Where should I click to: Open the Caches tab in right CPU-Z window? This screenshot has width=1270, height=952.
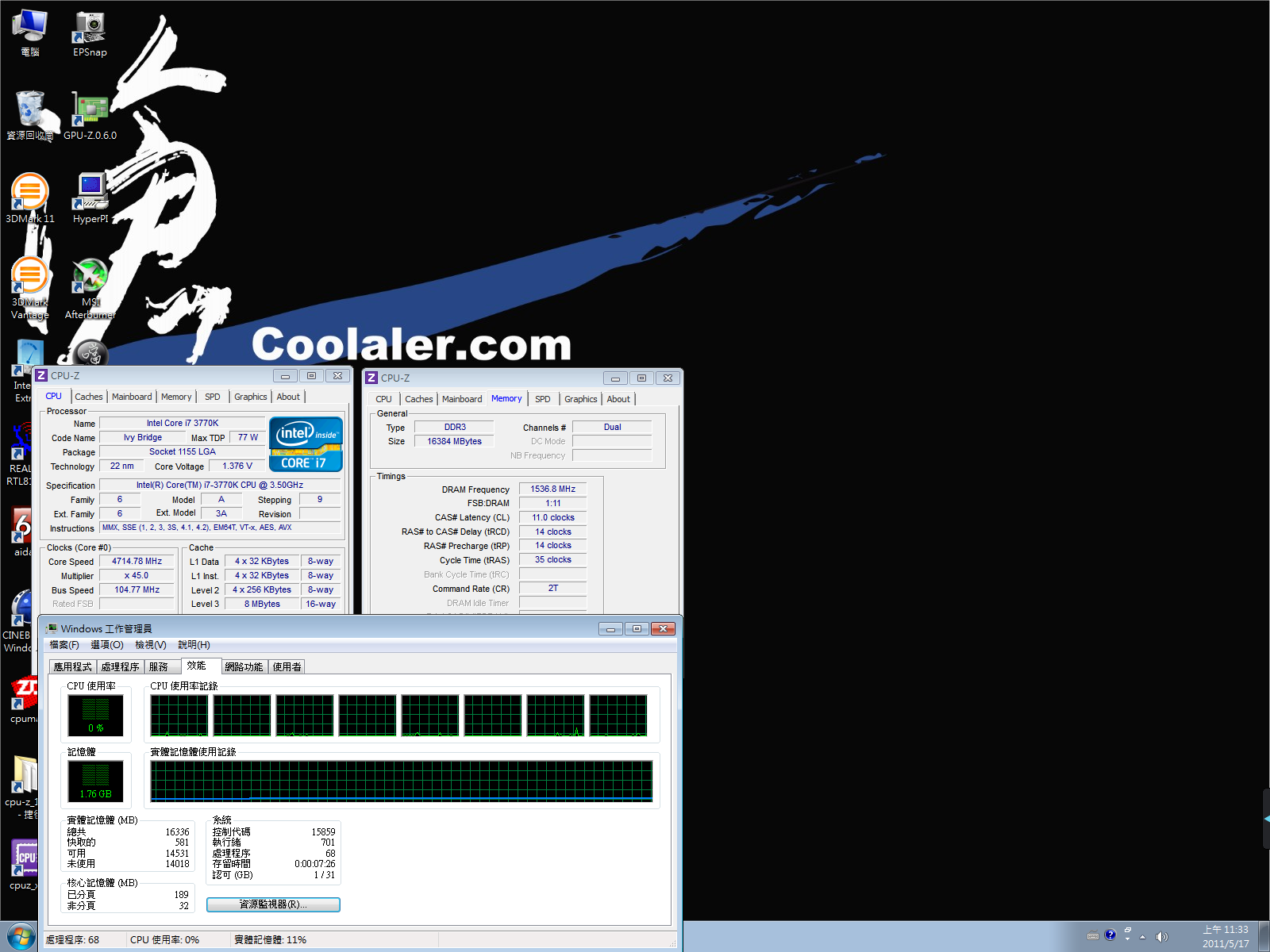pyautogui.click(x=419, y=399)
